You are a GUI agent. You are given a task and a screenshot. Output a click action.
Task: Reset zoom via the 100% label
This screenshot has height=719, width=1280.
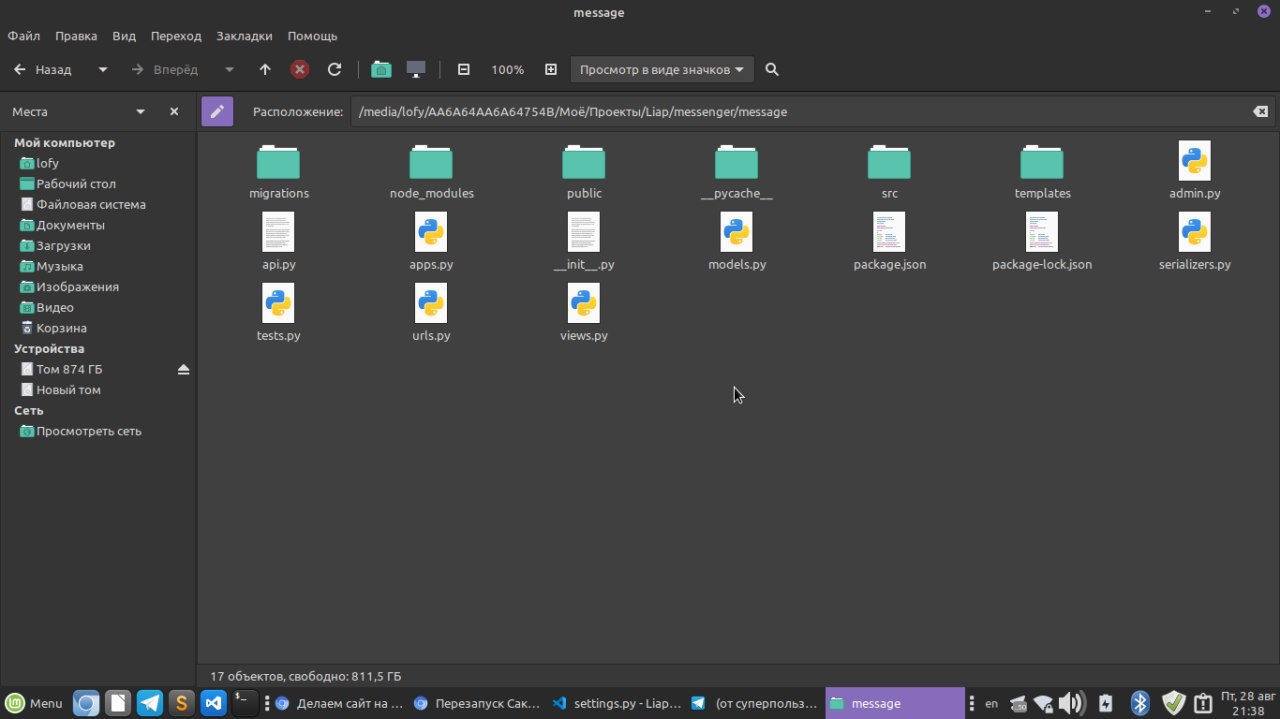[507, 70]
